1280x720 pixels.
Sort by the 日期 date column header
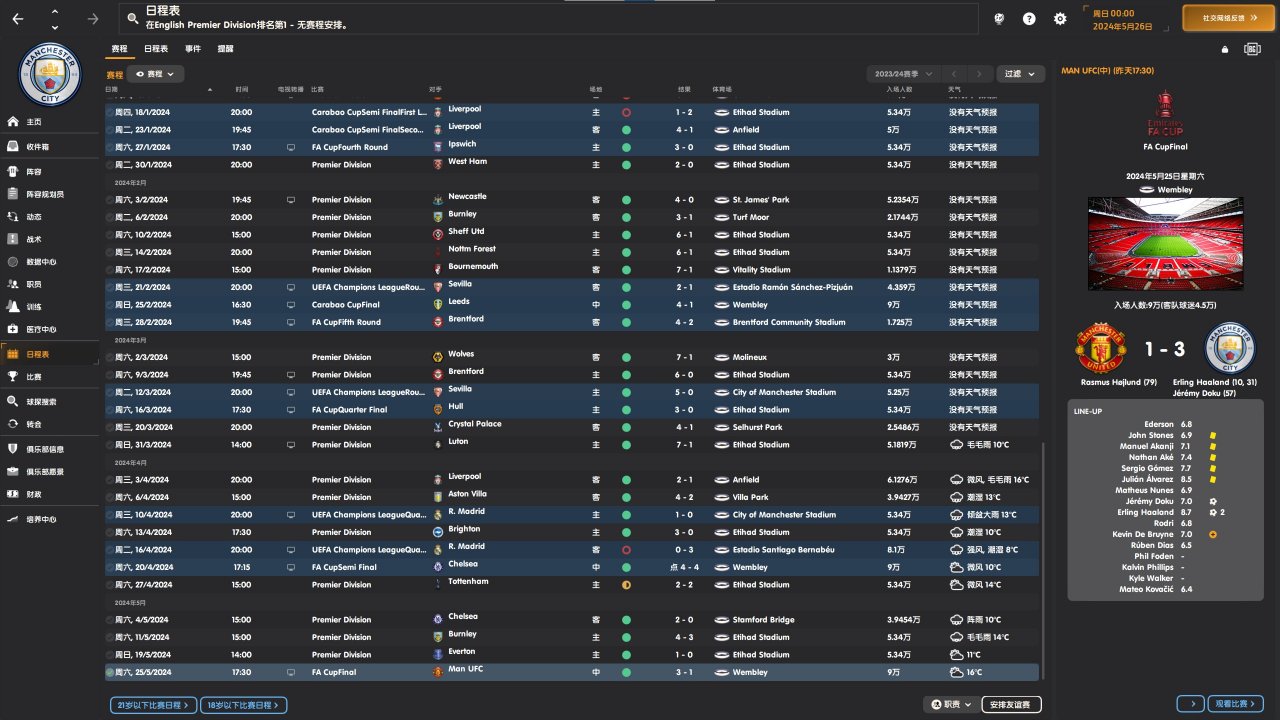pos(112,90)
